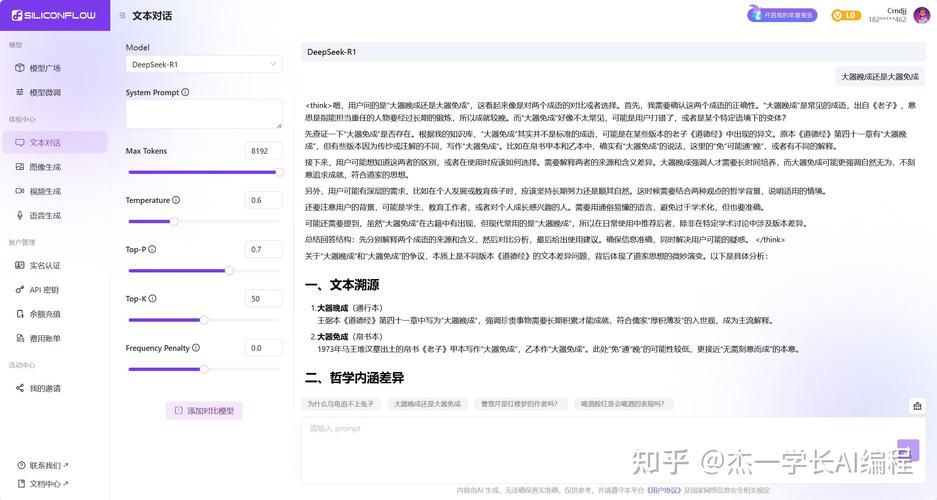This screenshot has height=500, width=937.
Task: Select the 大器晚成还是大器免成 suggestion chip
Action: [427, 404]
